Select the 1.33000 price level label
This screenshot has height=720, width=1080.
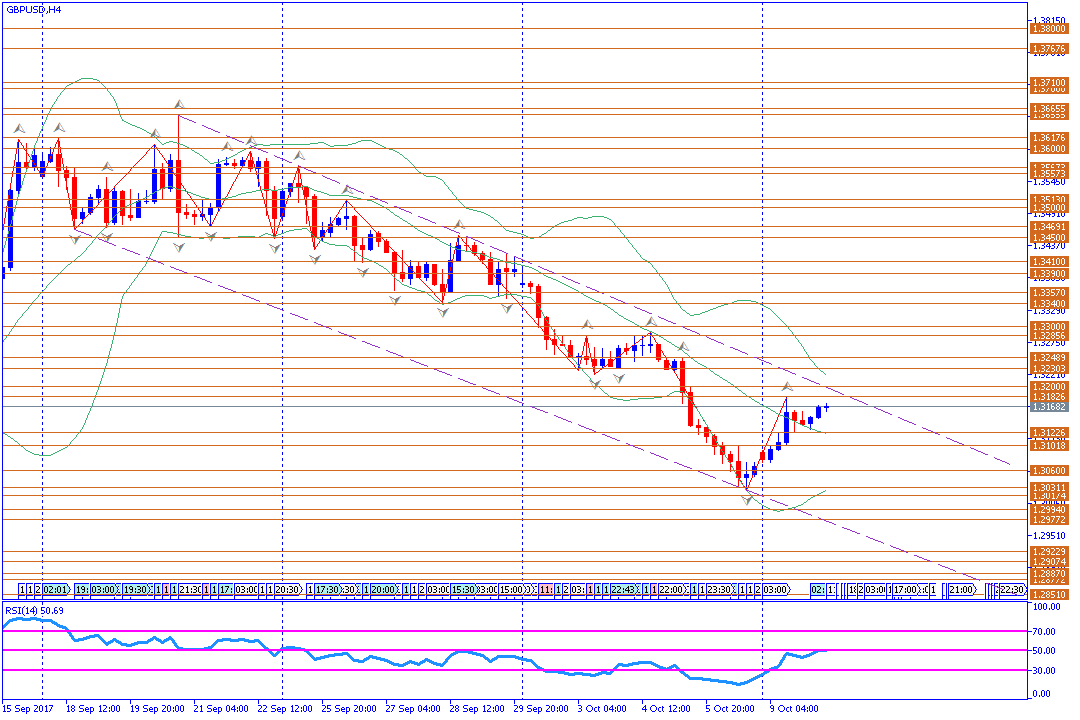pos(1049,327)
